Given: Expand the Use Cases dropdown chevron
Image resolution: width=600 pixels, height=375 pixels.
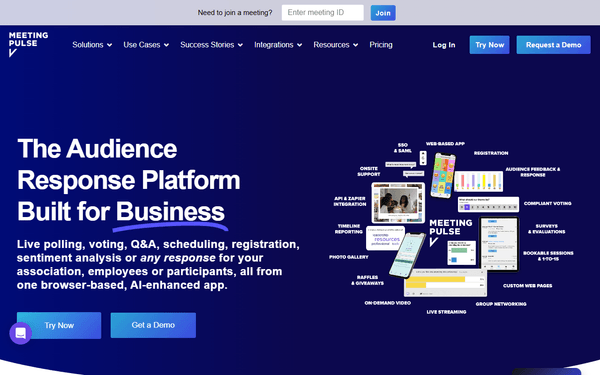Looking at the screenshot, I should click(x=166, y=45).
